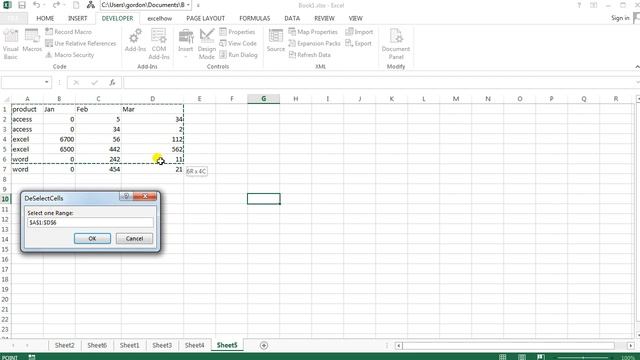Click horizontal scrollbar right arrow
Image resolution: width=640 pixels, height=360 pixels.
(x=631, y=346)
